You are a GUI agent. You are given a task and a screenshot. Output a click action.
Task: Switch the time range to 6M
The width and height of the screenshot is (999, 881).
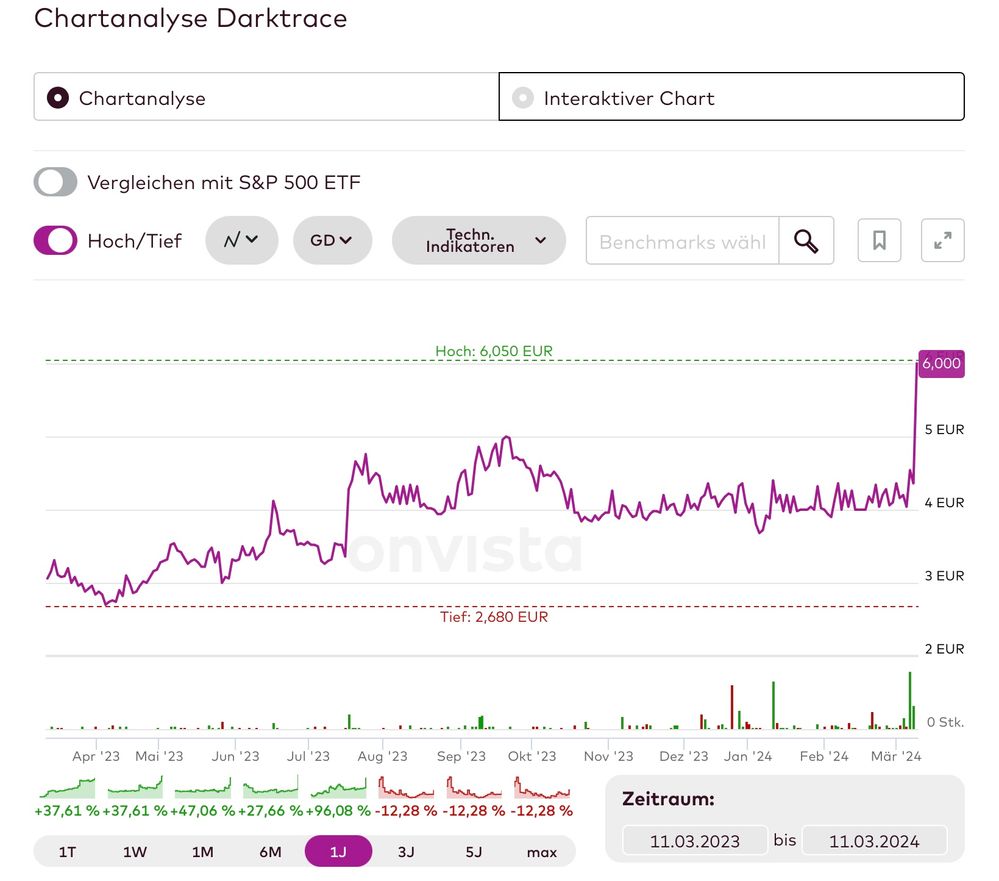coord(270,852)
